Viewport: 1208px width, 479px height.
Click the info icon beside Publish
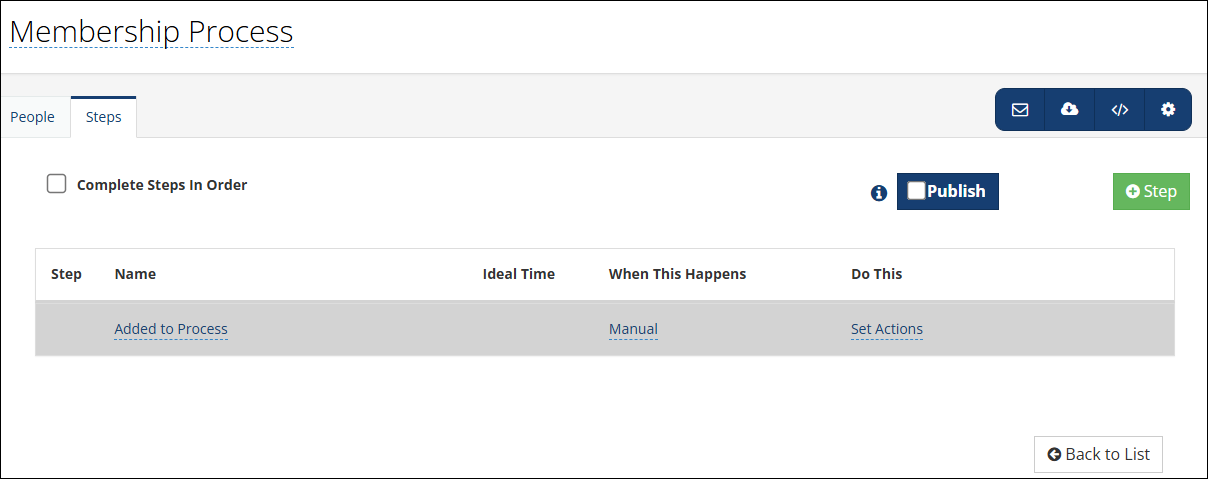[x=879, y=193]
